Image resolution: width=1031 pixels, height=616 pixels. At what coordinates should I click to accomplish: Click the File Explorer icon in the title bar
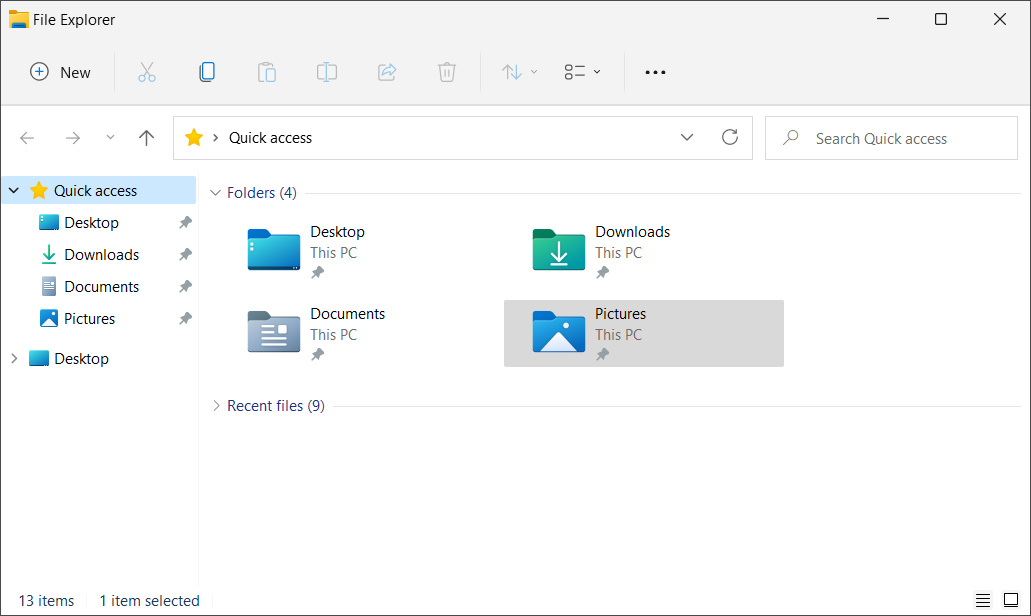[18, 20]
